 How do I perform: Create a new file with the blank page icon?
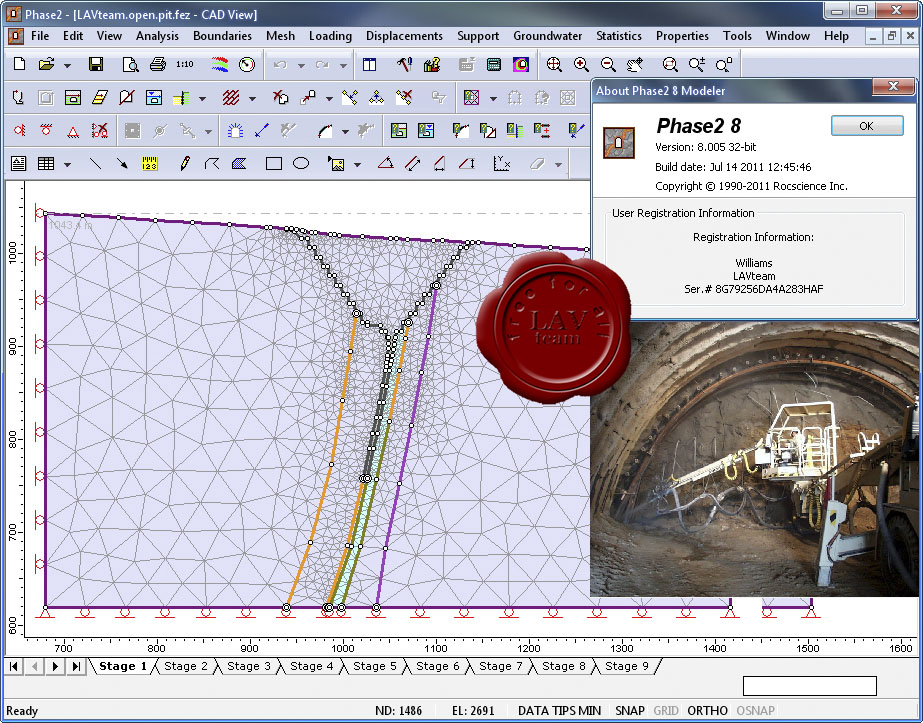point(19,64)
